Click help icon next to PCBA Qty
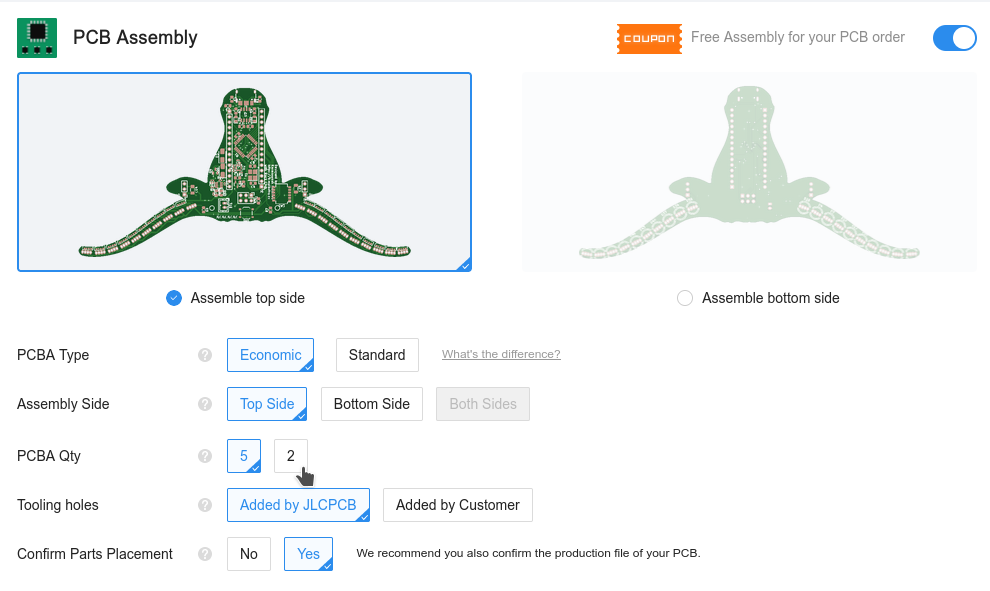Viewport: 990px width, 591px height. [205, 456]
